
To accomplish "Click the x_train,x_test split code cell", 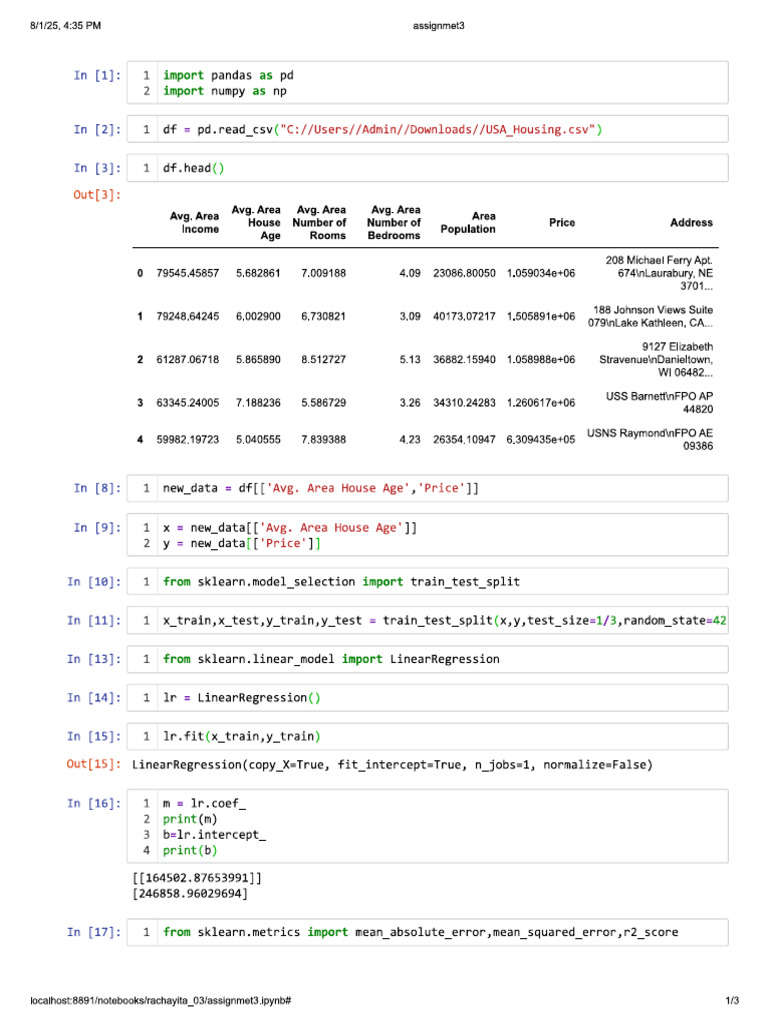I will pyautogui.click(x=428, y=620).
